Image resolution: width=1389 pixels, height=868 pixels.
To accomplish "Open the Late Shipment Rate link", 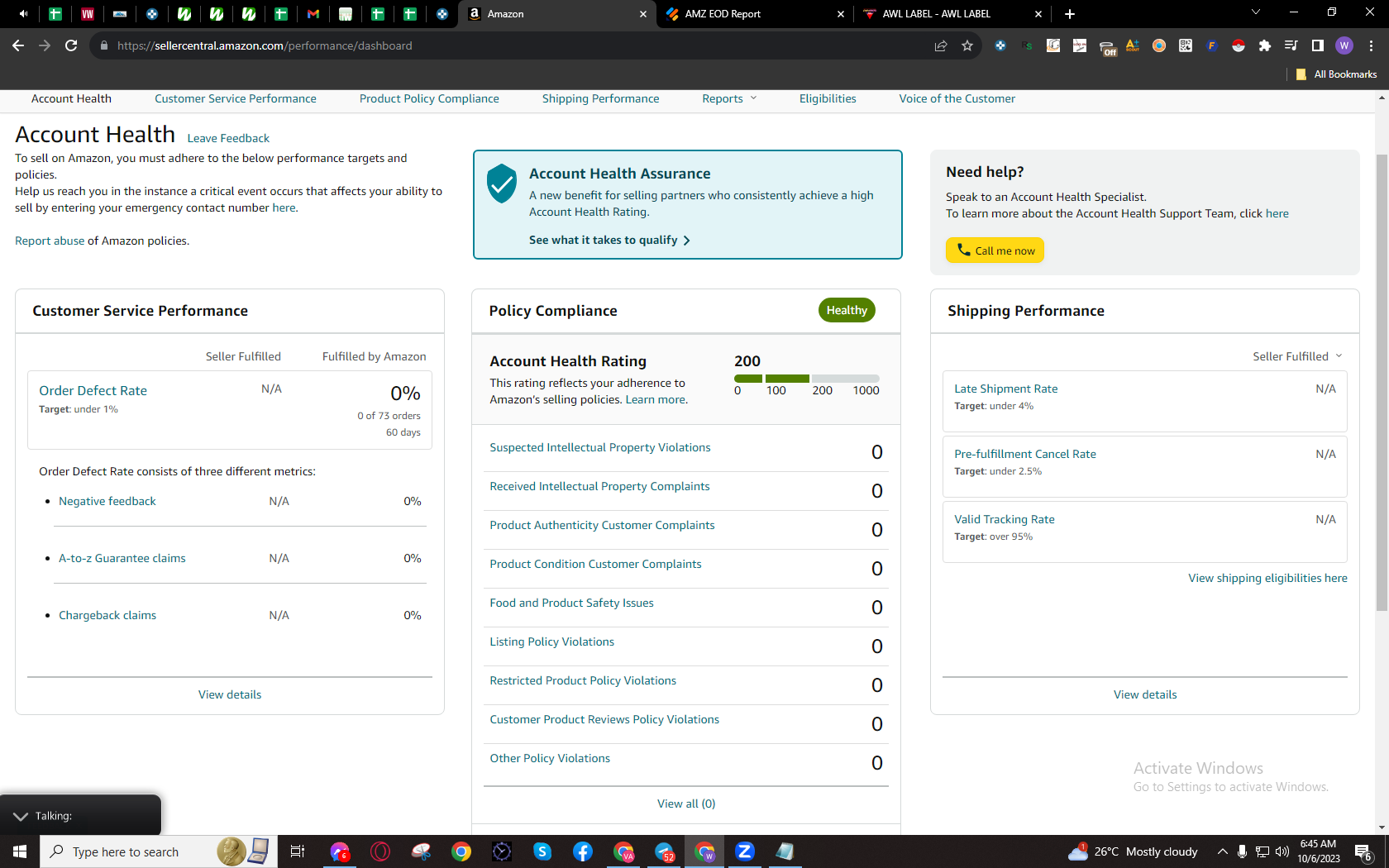I will [1006, 389].
